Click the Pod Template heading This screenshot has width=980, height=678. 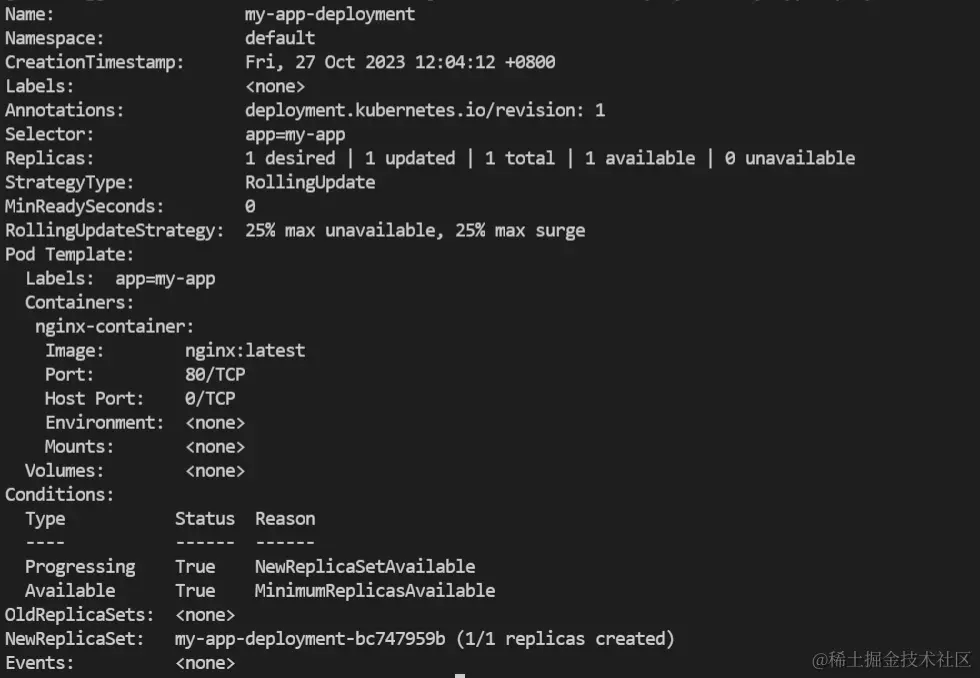(69, 254)
